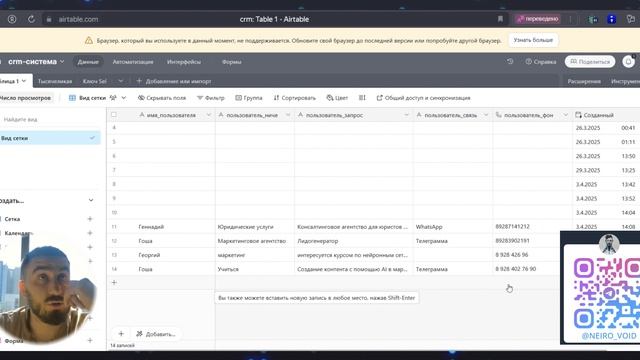Viewport: 640px width, 360px height.
Task: Open the Блица 1 table tab dropdown
Action: (24, 81)
